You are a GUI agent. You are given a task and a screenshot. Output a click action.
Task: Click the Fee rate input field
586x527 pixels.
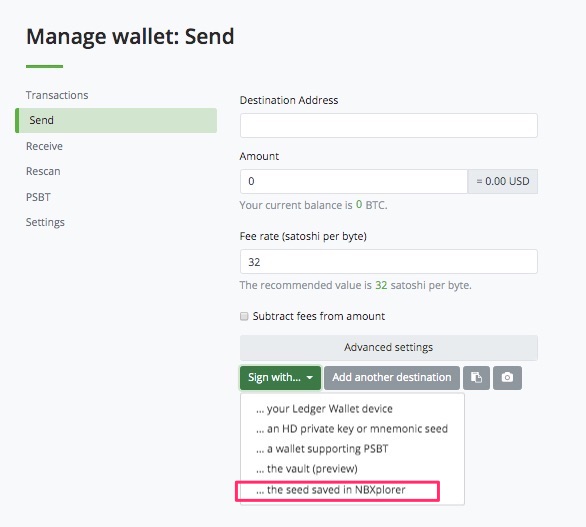click(389, 262)
